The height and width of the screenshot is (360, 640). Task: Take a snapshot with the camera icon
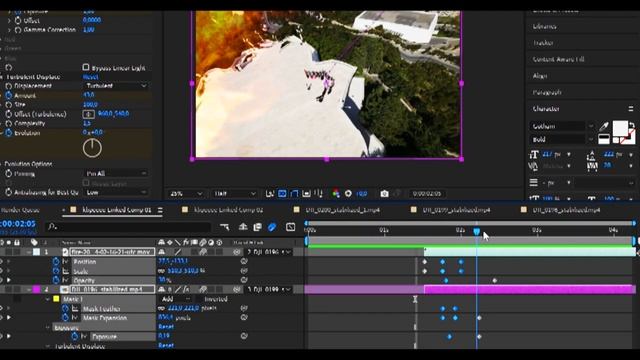(384, 193)
